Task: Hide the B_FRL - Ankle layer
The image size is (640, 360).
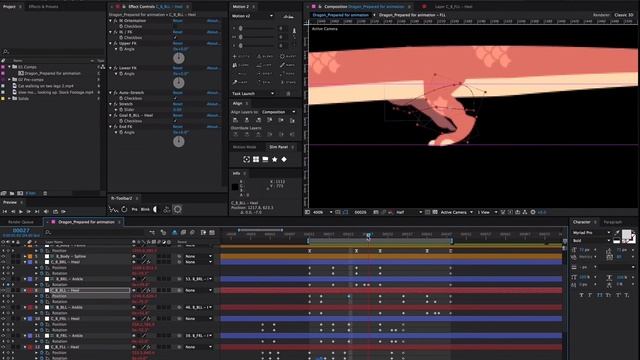Action: pos(3,336)
